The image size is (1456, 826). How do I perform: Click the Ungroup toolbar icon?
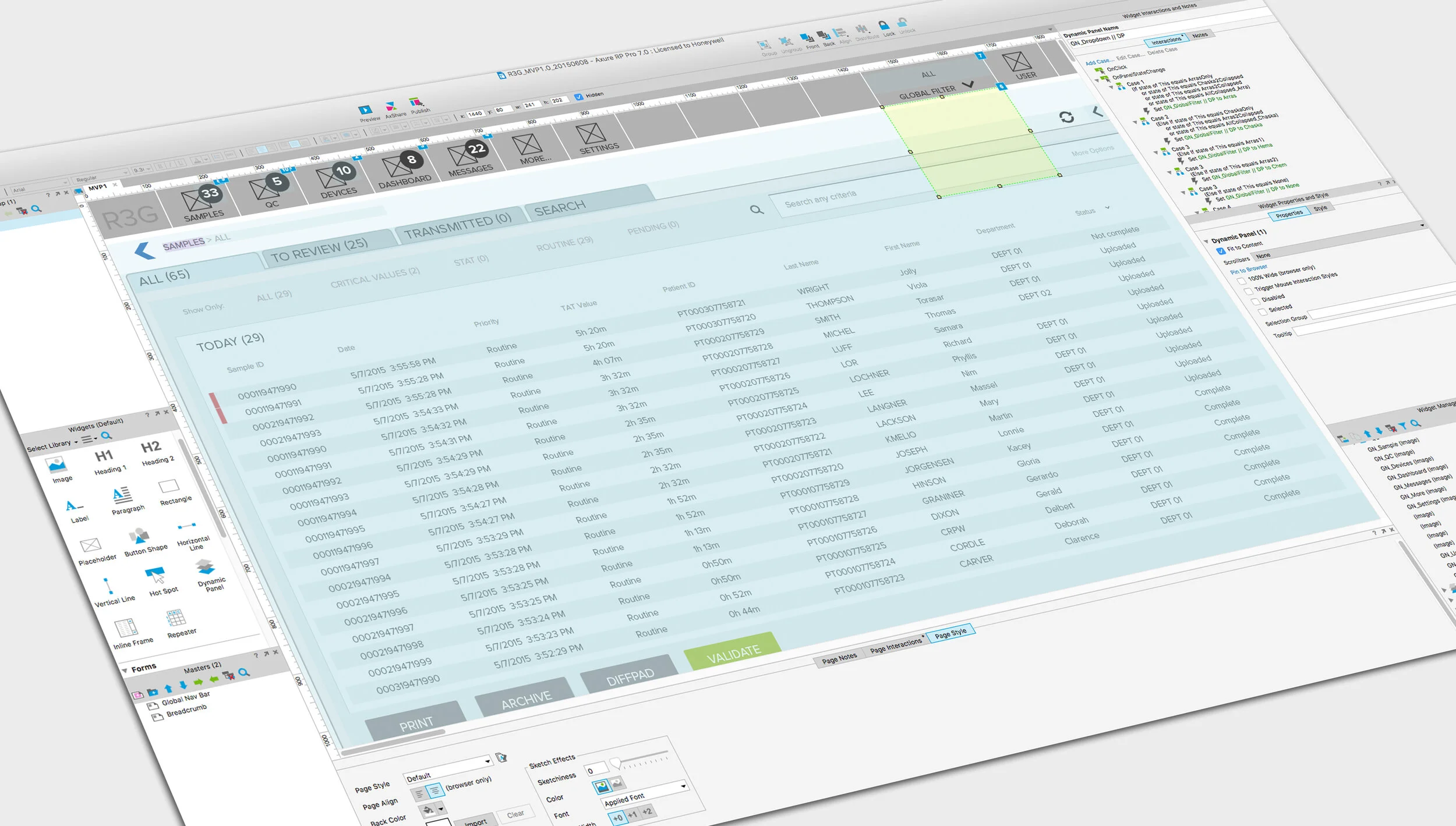point(787,42)
